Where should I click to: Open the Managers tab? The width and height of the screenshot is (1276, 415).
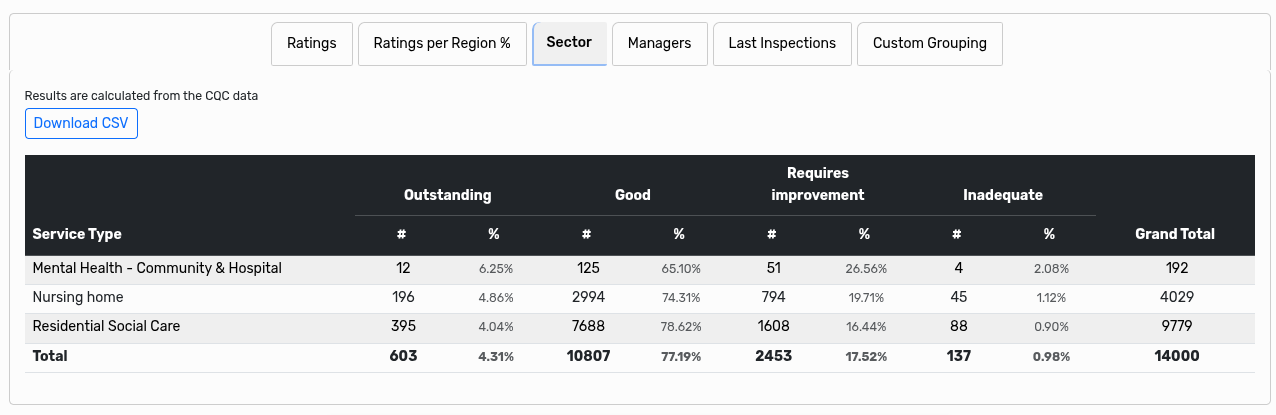click(659, 44)
